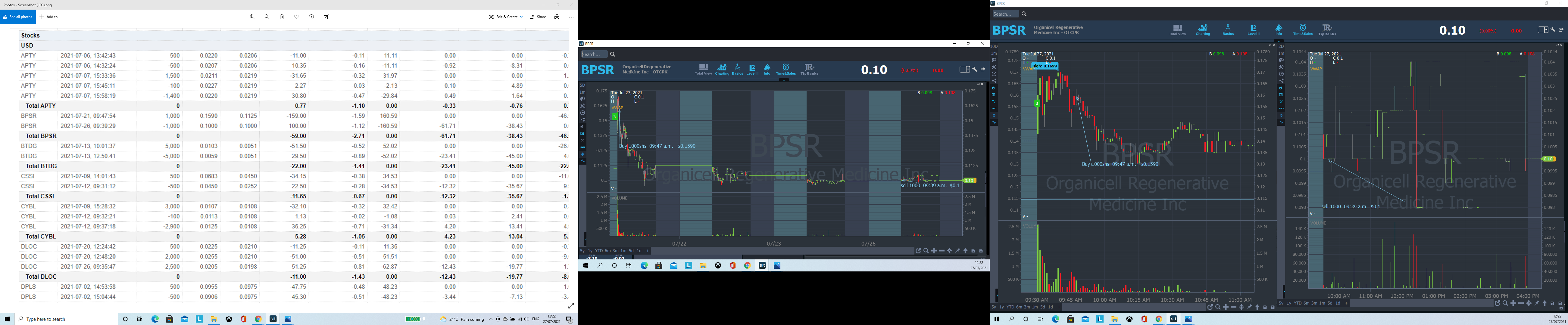Zoom in on the photo in Photos
The image size is (1568, 325).
[x=252, y=17]
